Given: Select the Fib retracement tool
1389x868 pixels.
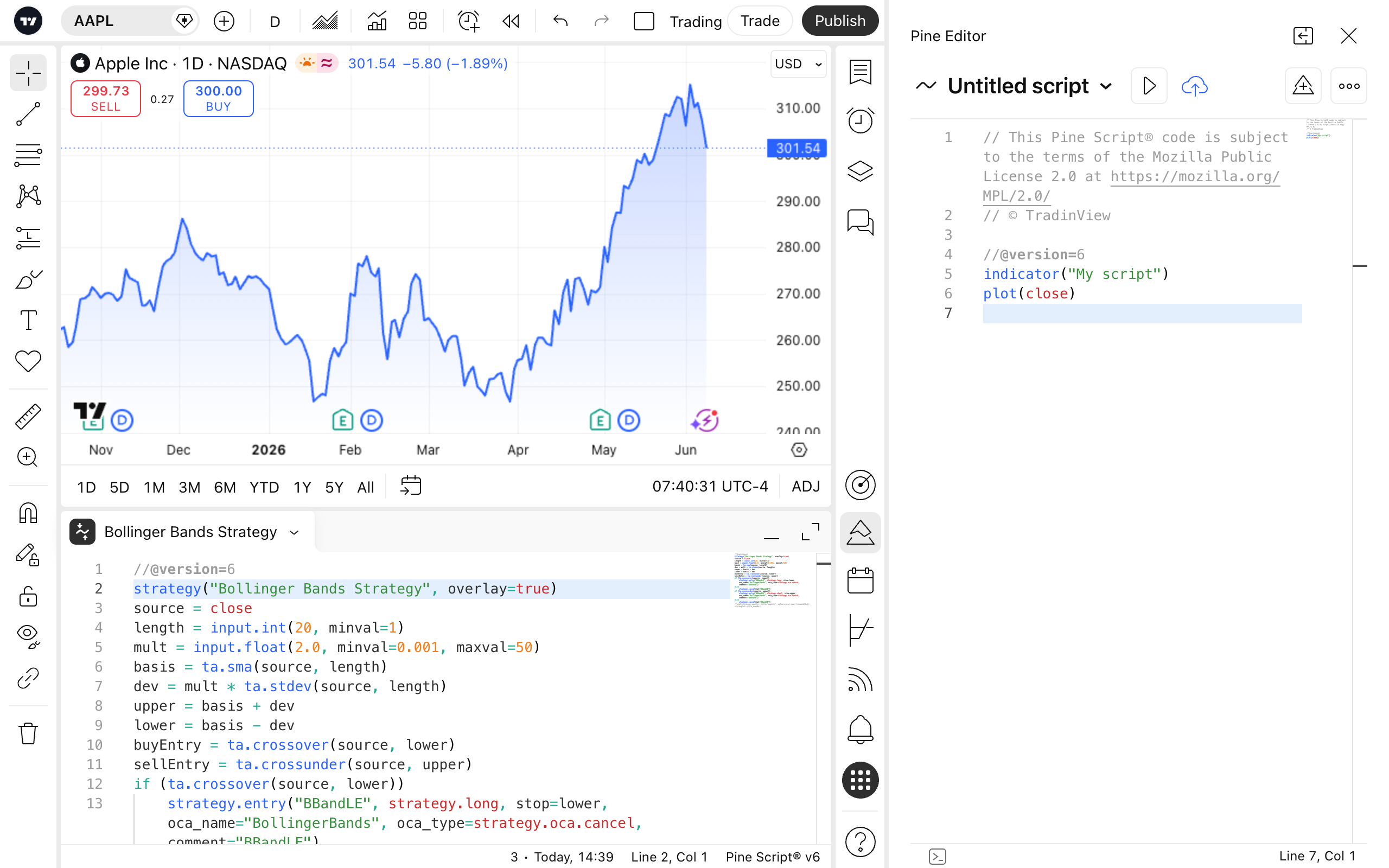Looking at the screenshot, I should click(x=28, y=155).
